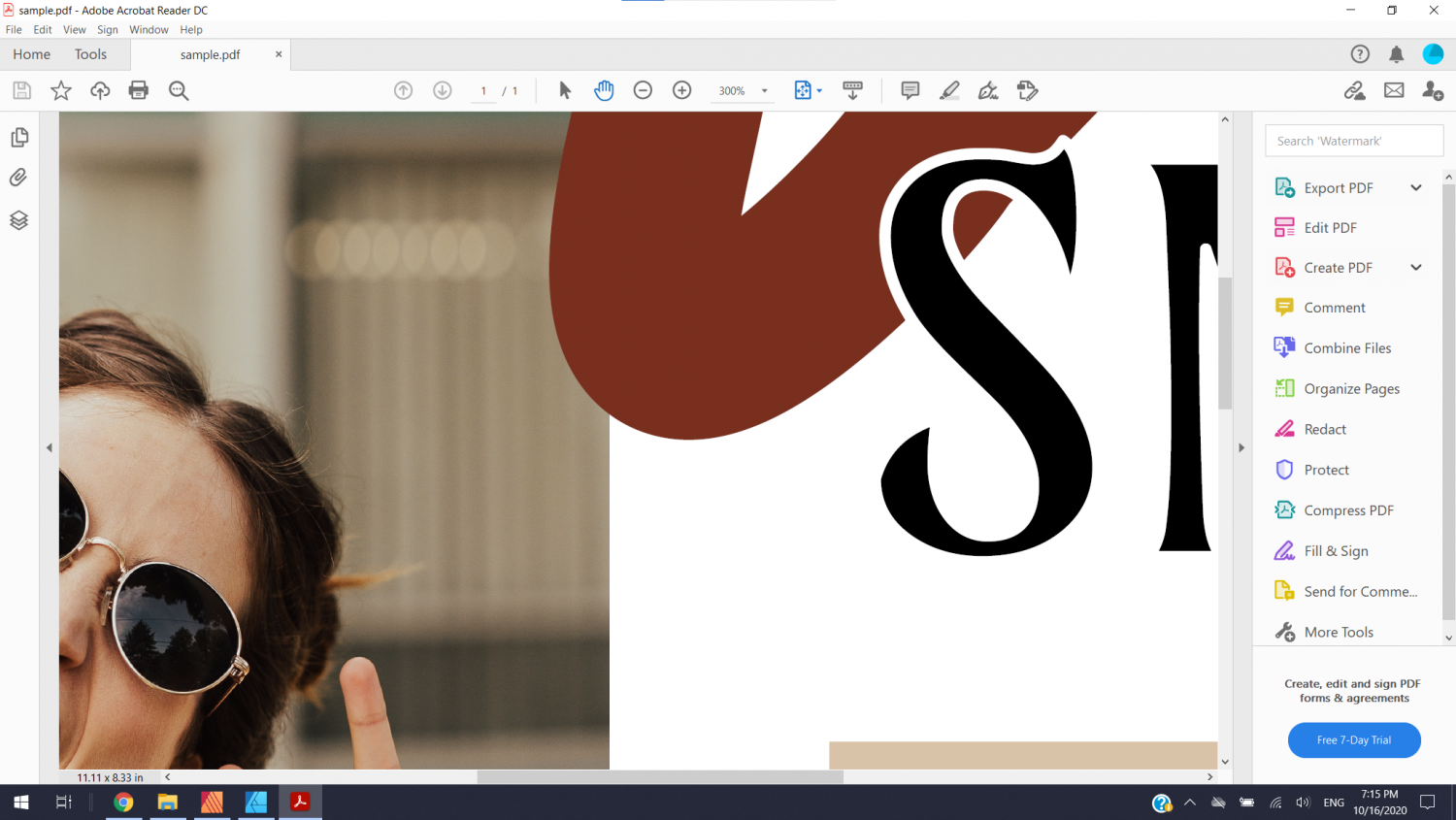This screenshot has height=820, width=1456.
Task: Collapse the right tools pane arrow
Action: [1241, 447]
